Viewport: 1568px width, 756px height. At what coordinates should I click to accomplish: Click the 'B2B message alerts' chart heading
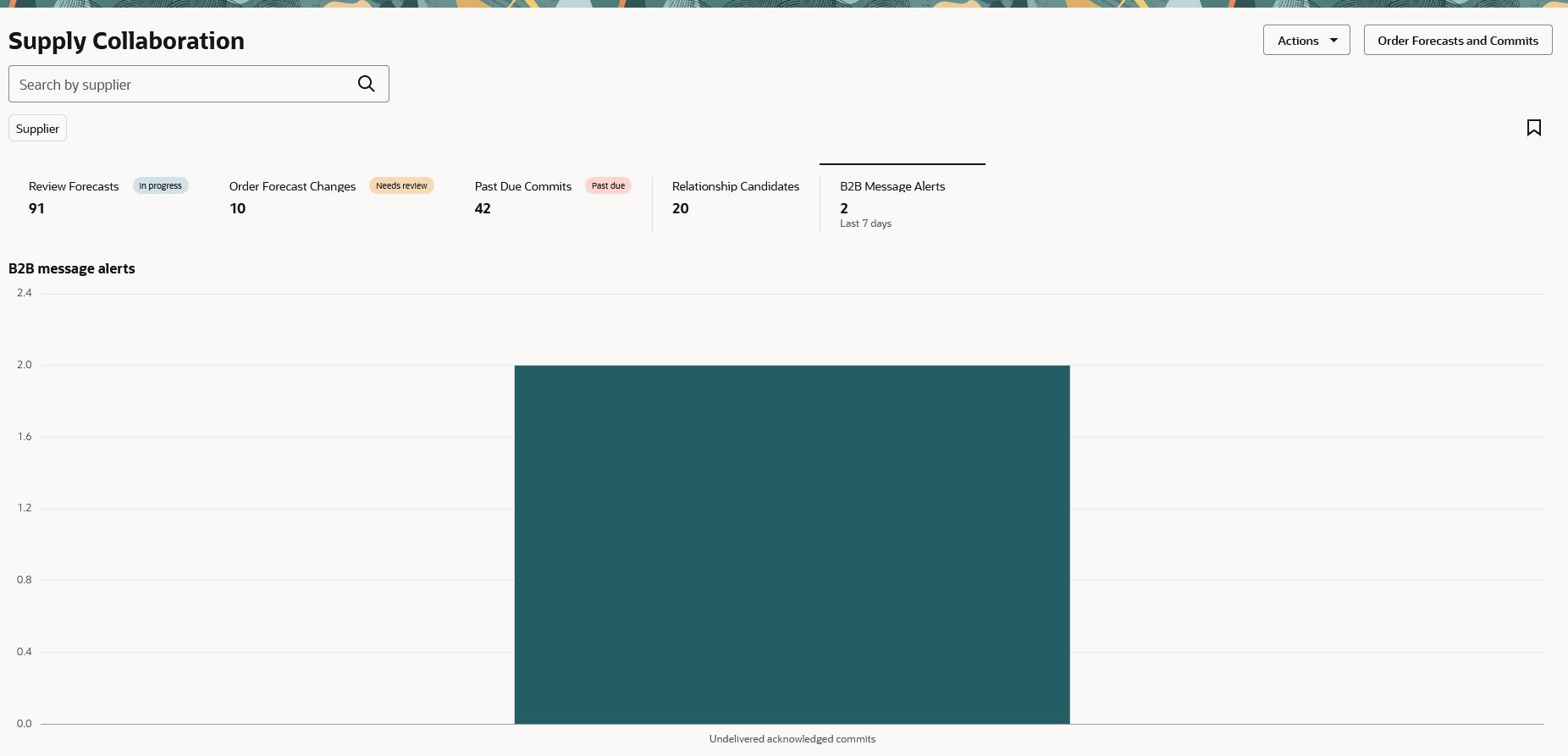point(72,268)
